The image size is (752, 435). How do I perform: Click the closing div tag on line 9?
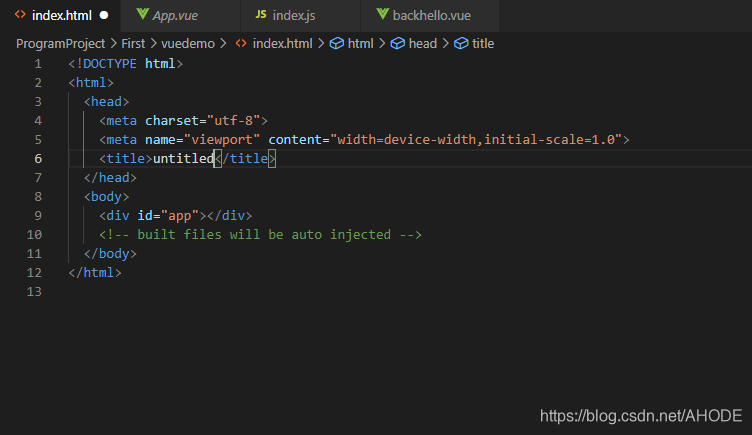(x=230, y=216)
